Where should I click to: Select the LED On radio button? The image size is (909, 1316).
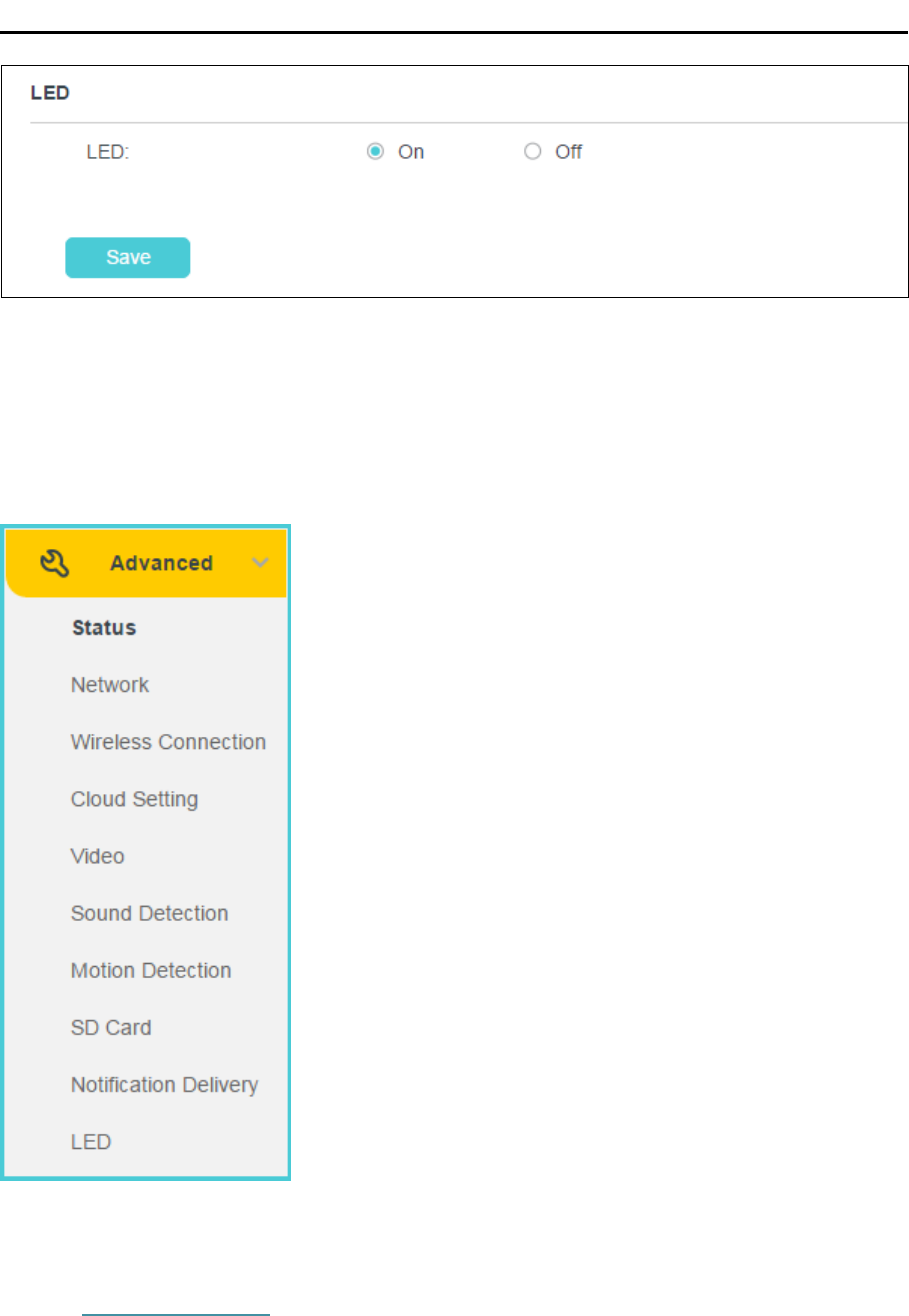[x=375, y=152]
